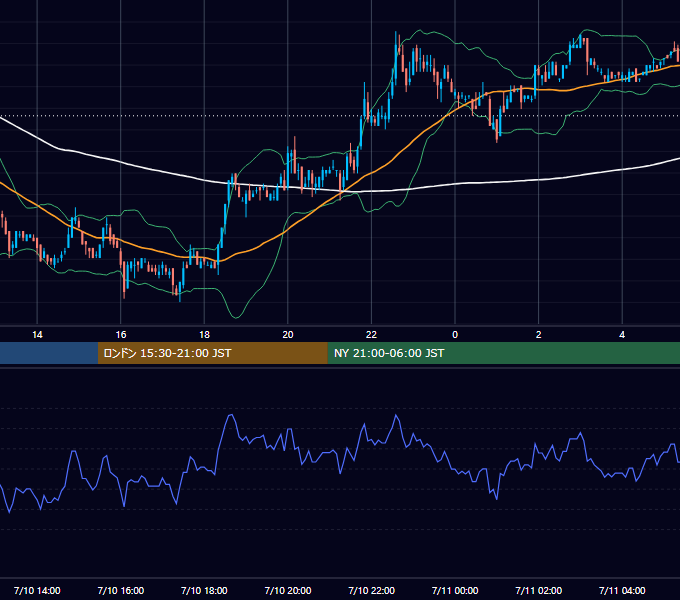Click the 18 hour axis label
The height and width of the screenshot is (600, 680).
coord(204,335)
